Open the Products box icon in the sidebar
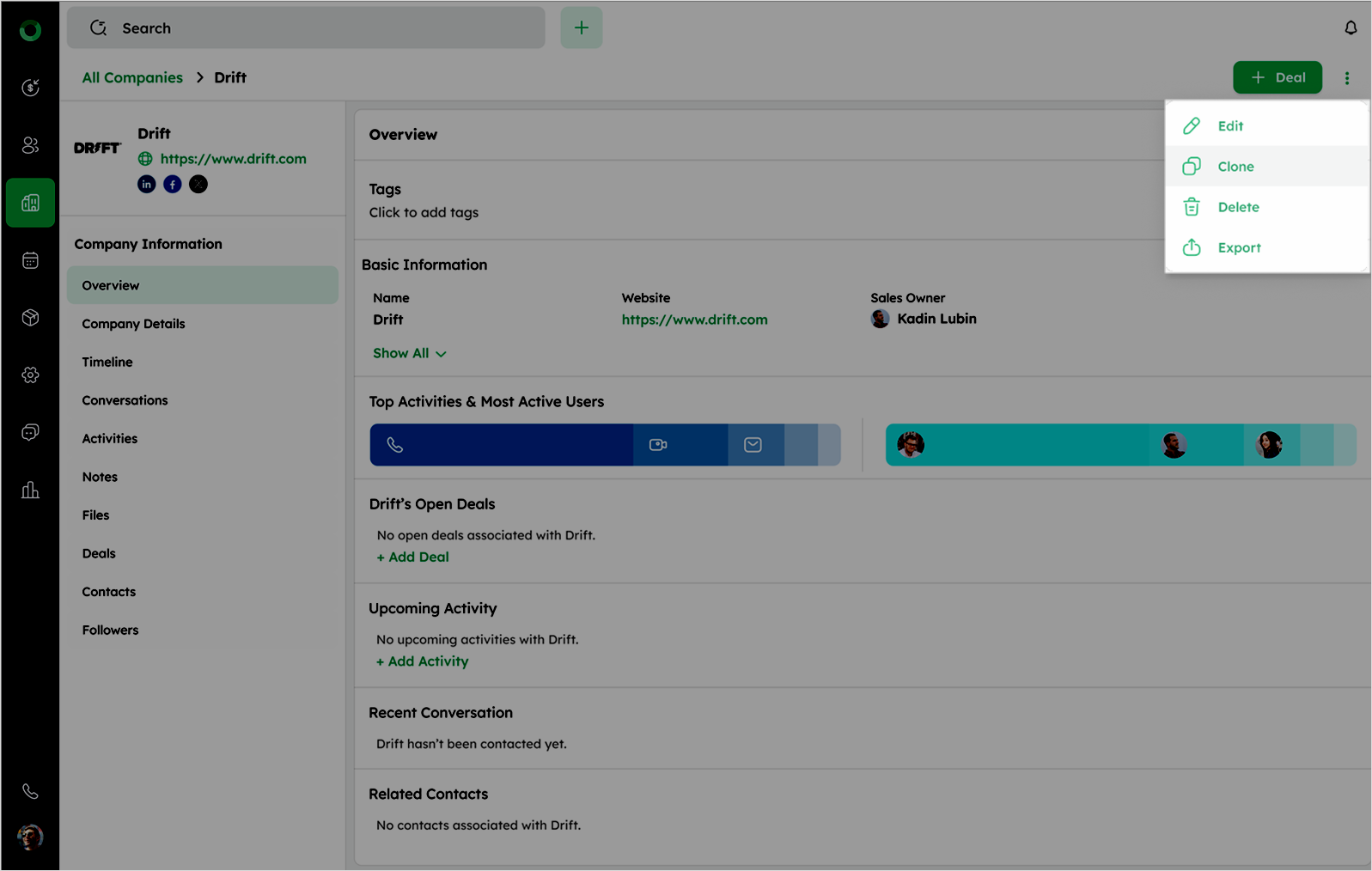The image size is (1372, 871). (30, 318)
